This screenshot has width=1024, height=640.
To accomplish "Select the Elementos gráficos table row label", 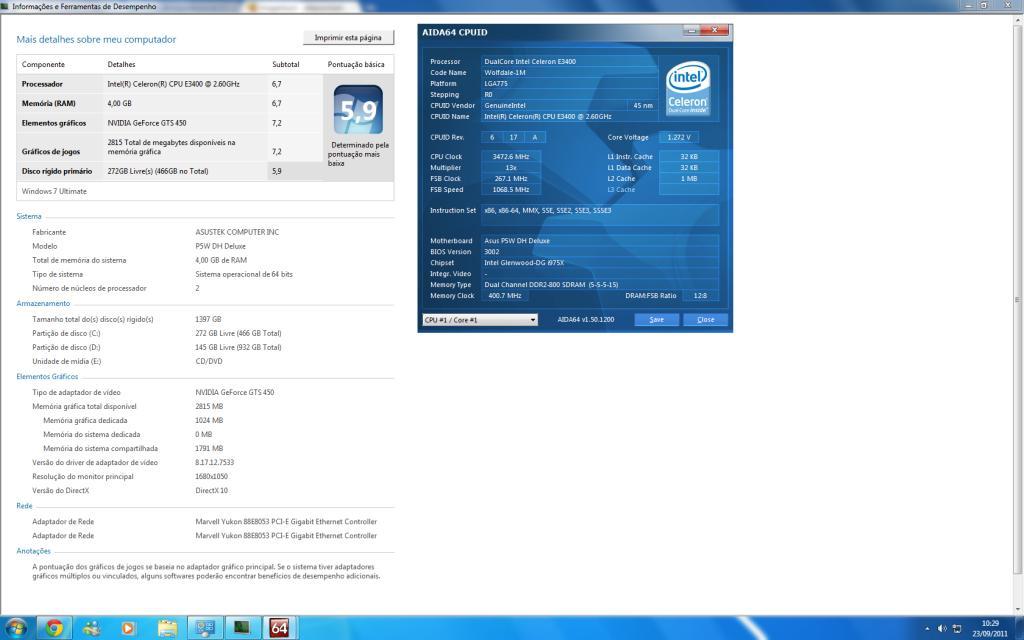I will click(x=54, y=123).
